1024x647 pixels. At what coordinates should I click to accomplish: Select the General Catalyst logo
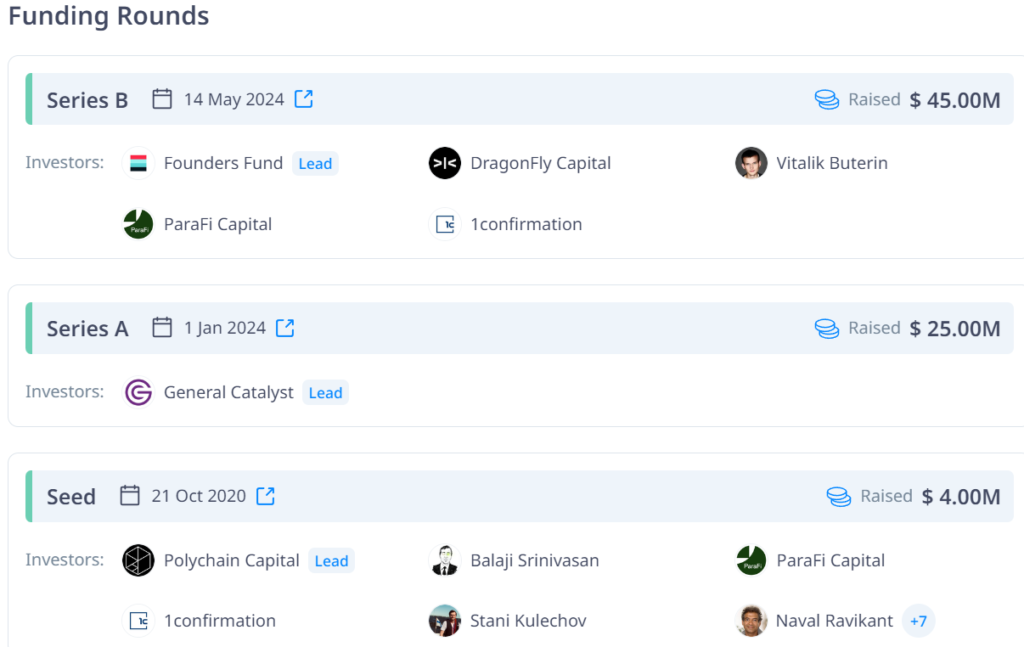(137, 392)
